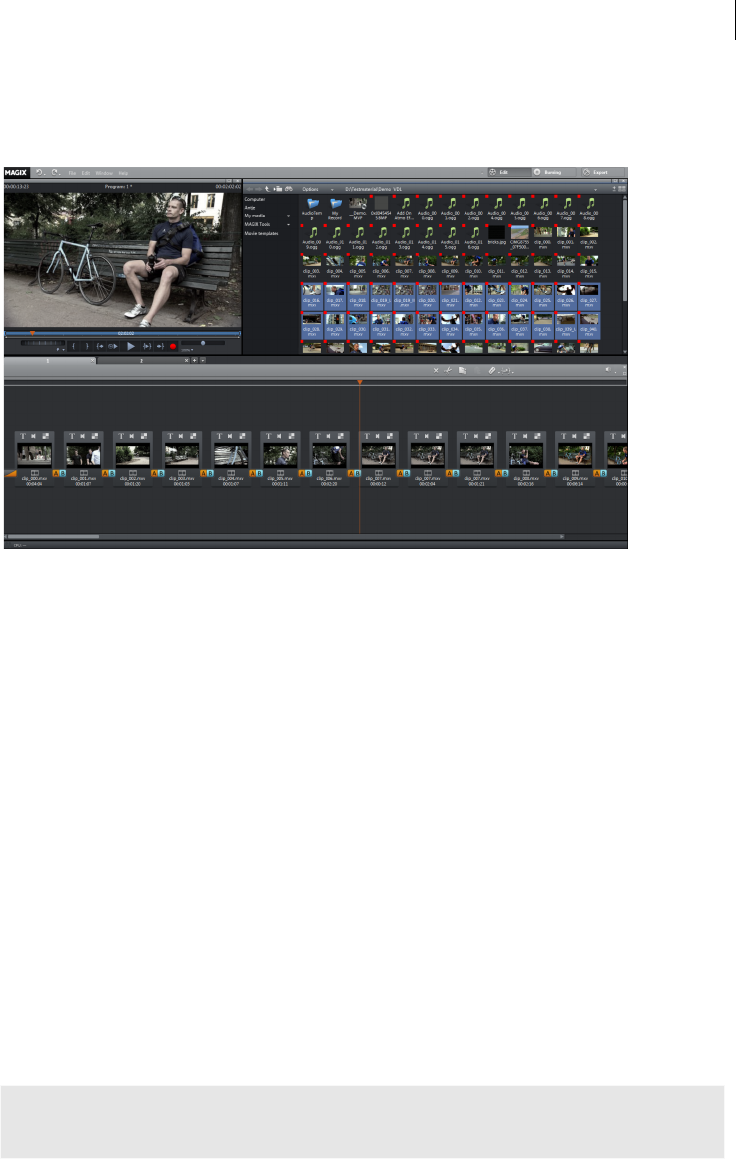Image resolution: width=736 pixels, height=1159 pixels.
Task: Click the volume icon on clip_002.mxv
Action: point(132,436)
